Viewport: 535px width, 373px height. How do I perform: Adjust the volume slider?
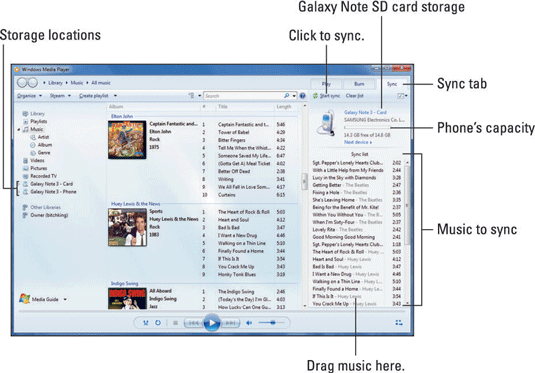click(x=271, y=322)
